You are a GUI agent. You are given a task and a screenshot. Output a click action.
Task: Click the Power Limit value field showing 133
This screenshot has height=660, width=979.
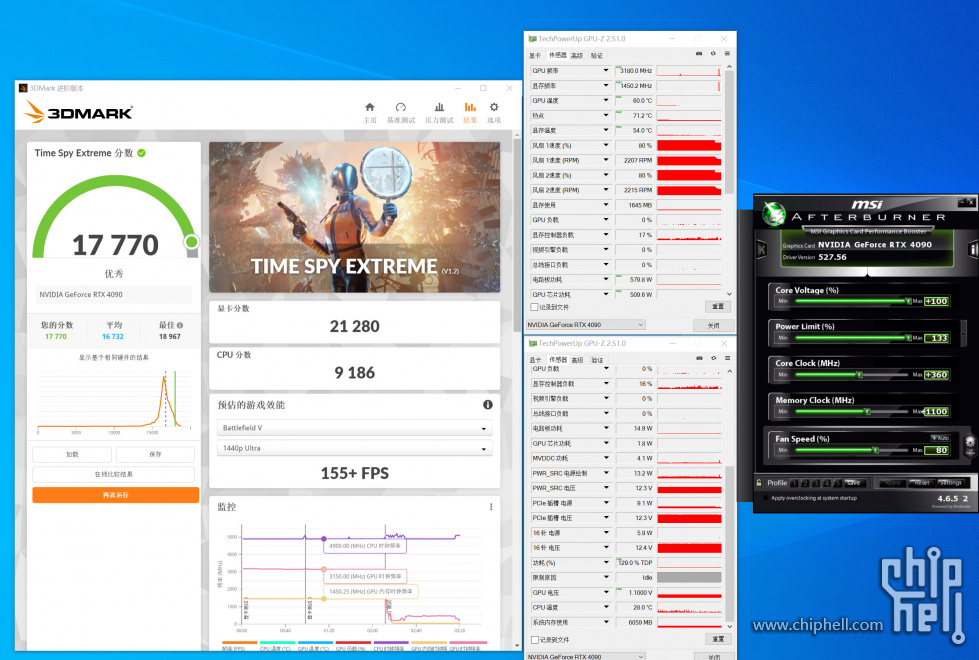coord(937,338)
